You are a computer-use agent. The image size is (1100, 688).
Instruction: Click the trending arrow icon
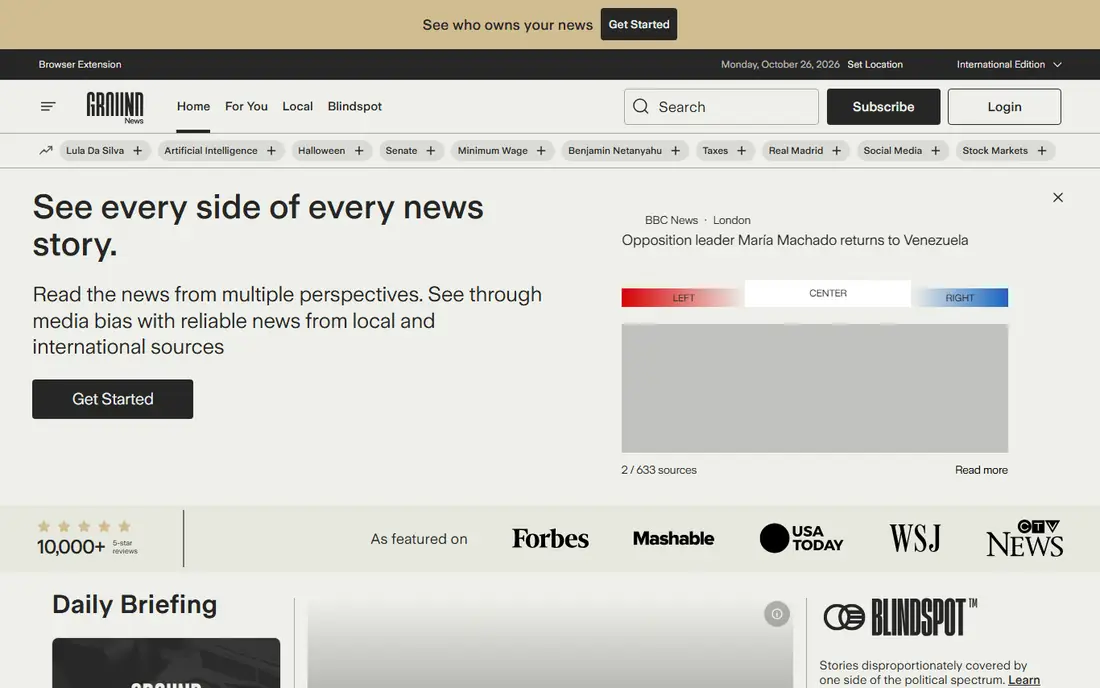pyautogui.click(x=46, y=150)
